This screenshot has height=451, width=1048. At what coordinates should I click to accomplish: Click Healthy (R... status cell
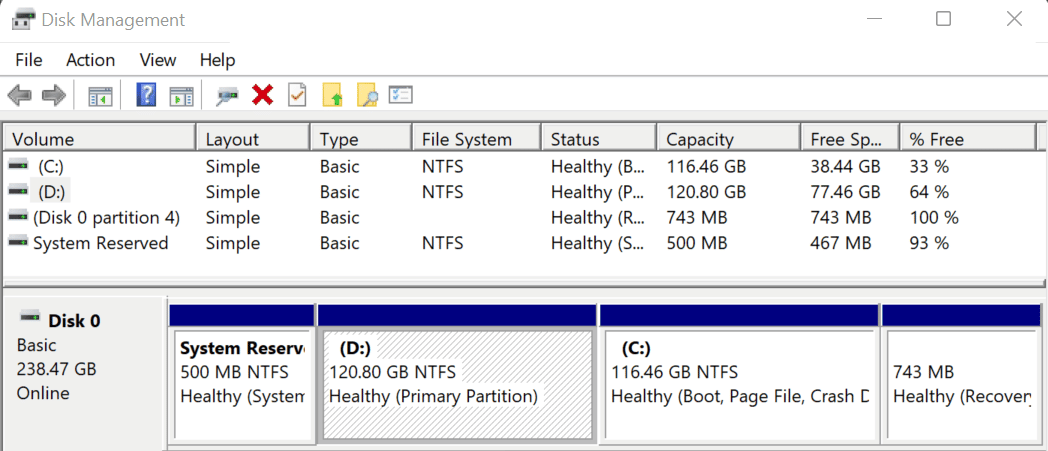point(598,217)
